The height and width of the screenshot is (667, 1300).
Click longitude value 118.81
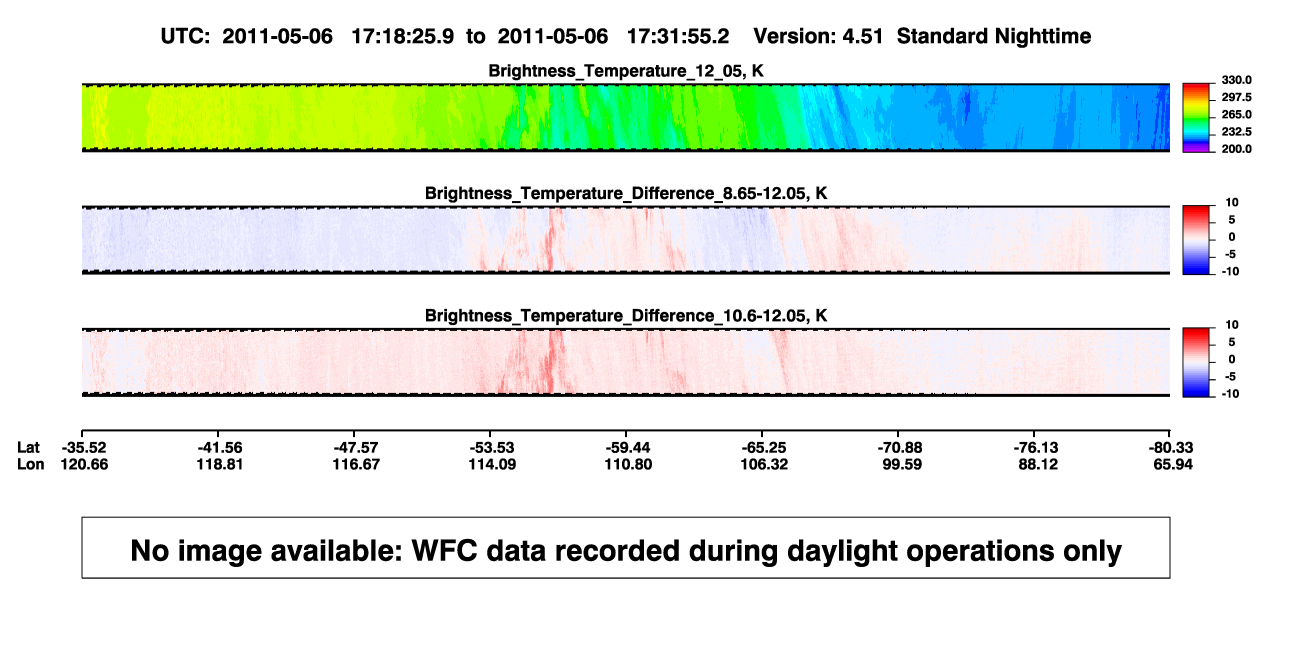(x=218, y=464)
